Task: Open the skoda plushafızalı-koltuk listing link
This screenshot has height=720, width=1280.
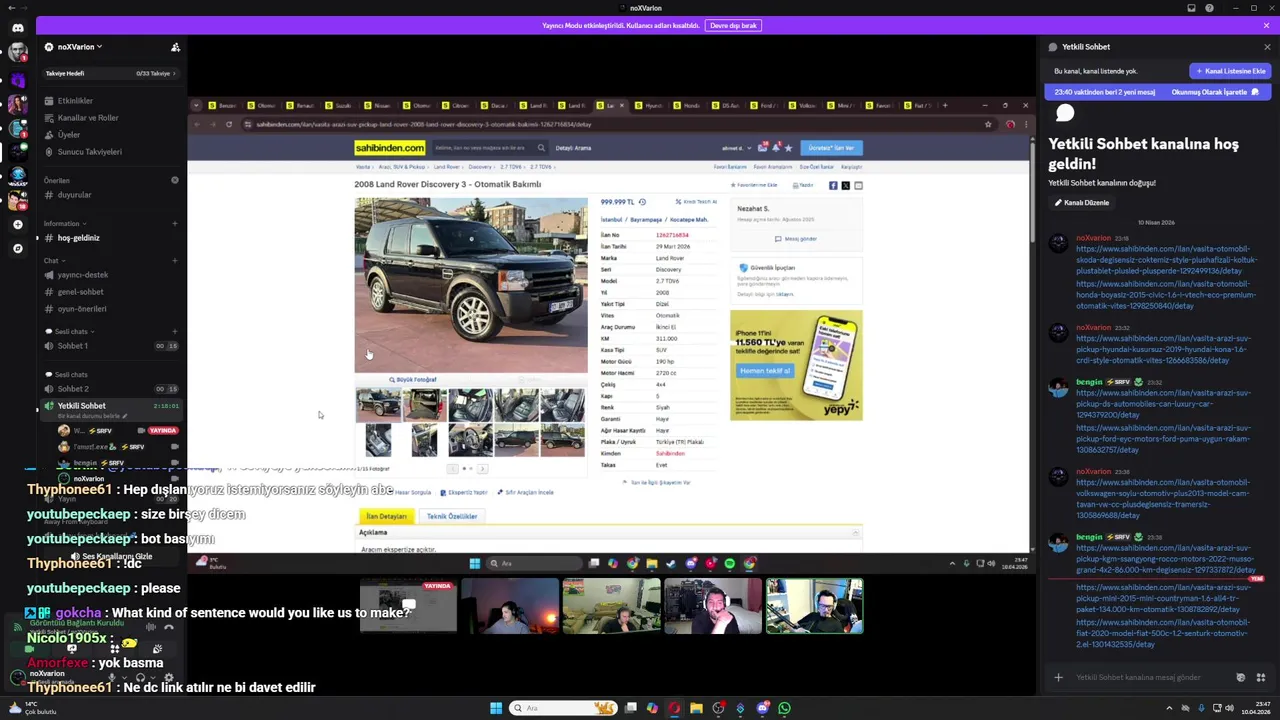Action: coord(1166,260)
